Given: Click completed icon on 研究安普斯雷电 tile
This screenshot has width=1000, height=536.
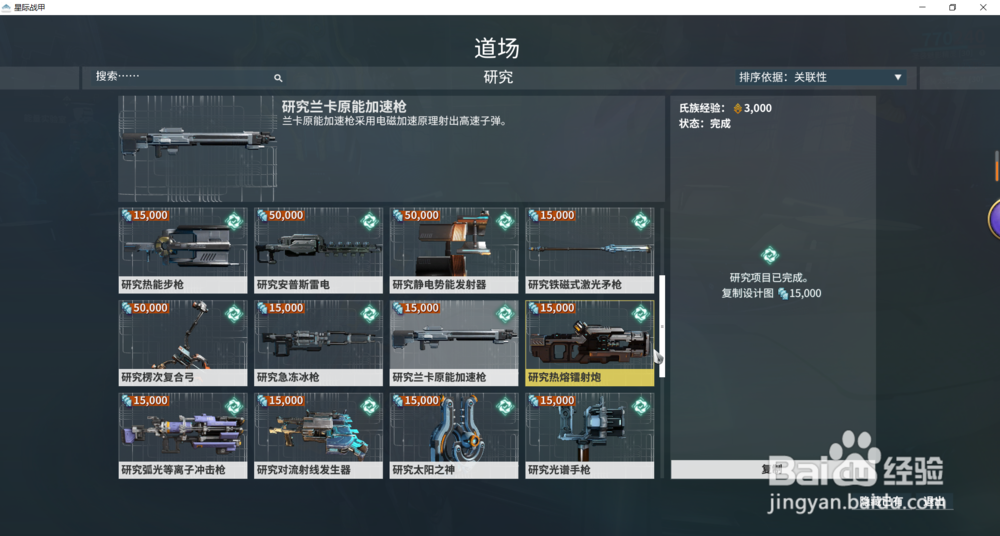Looking at the screenshot, I should coord(369,221).
